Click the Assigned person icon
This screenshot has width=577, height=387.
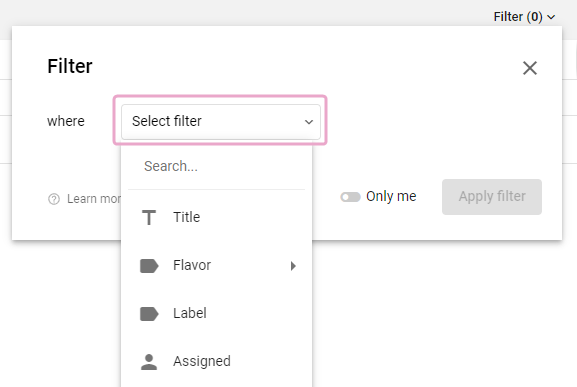[149, 362]
